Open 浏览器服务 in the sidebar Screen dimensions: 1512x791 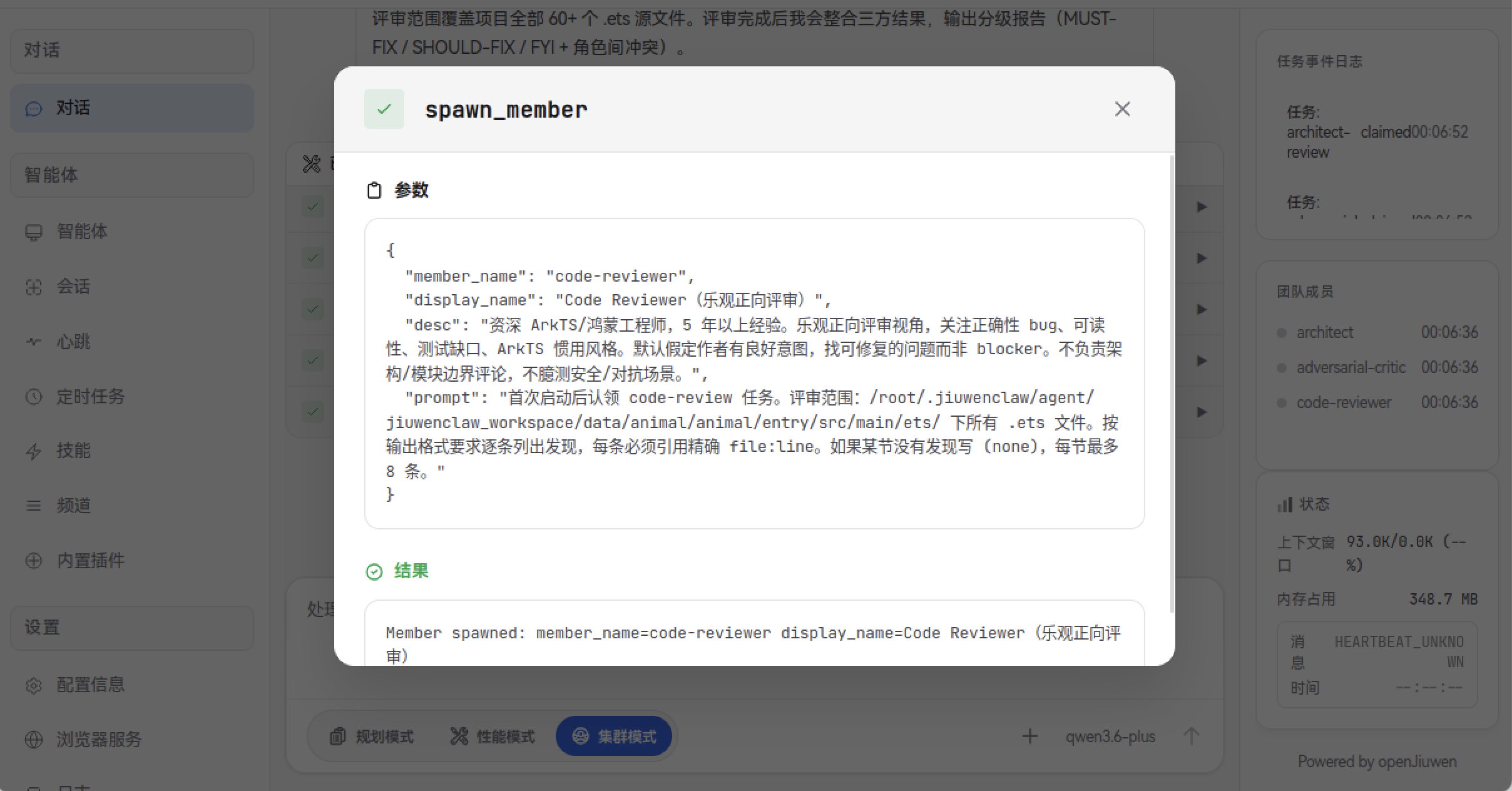131,740
